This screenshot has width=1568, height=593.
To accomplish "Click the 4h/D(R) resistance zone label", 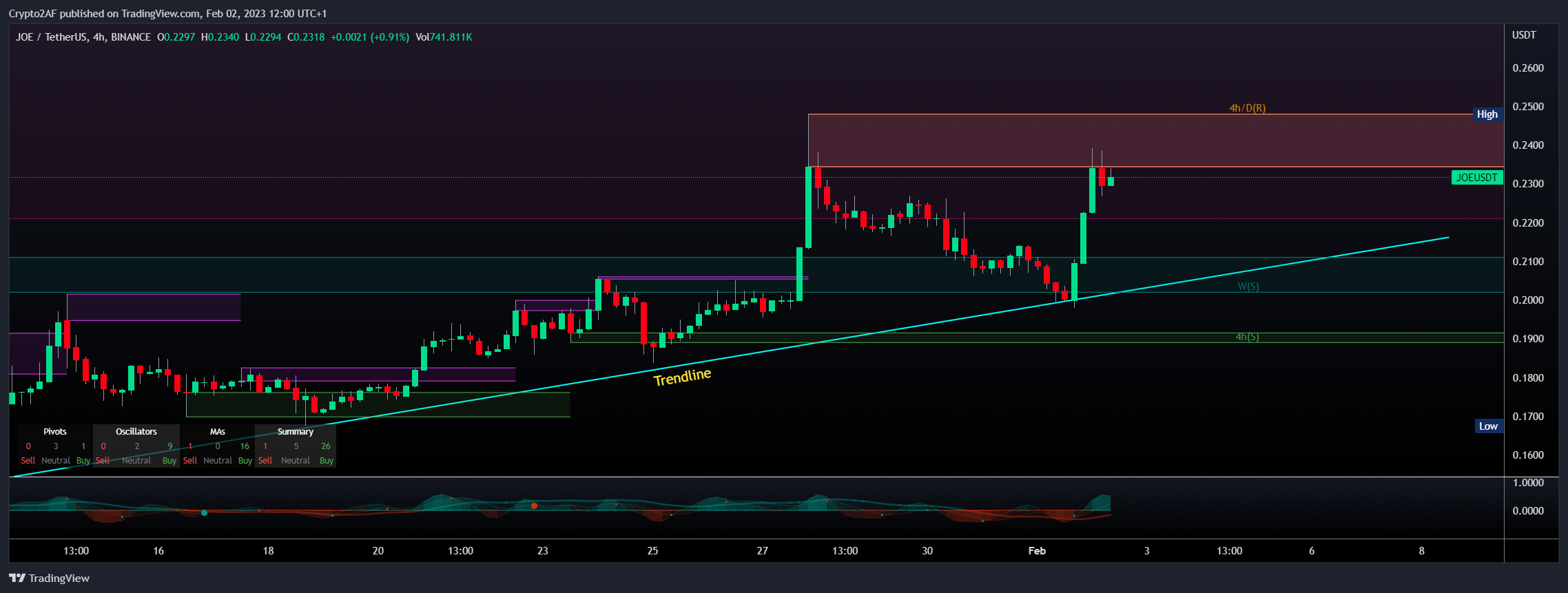I will click(x=1248, y=108).
